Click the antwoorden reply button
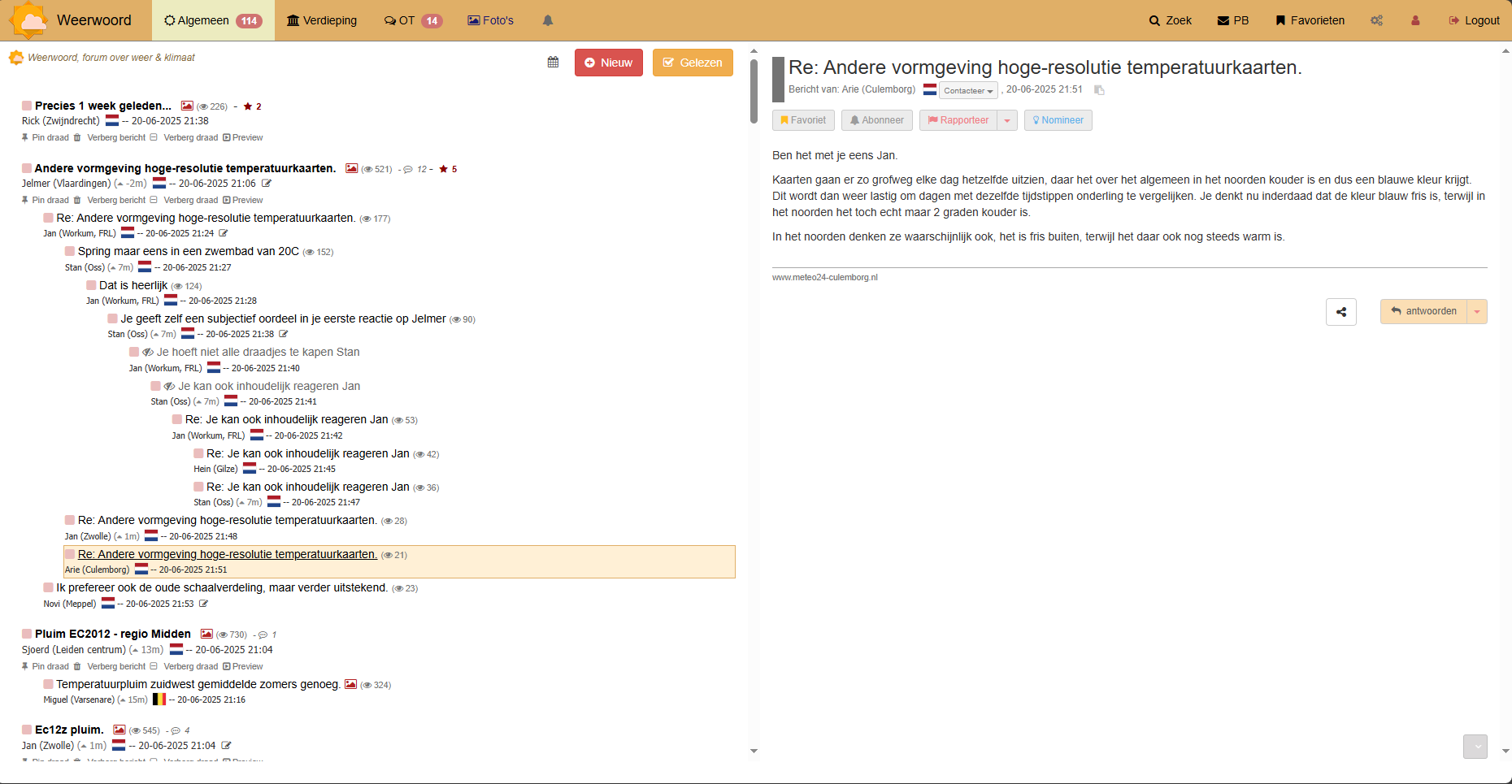This screenshot has width=1512, height=784. click(x=1423, y=311)
